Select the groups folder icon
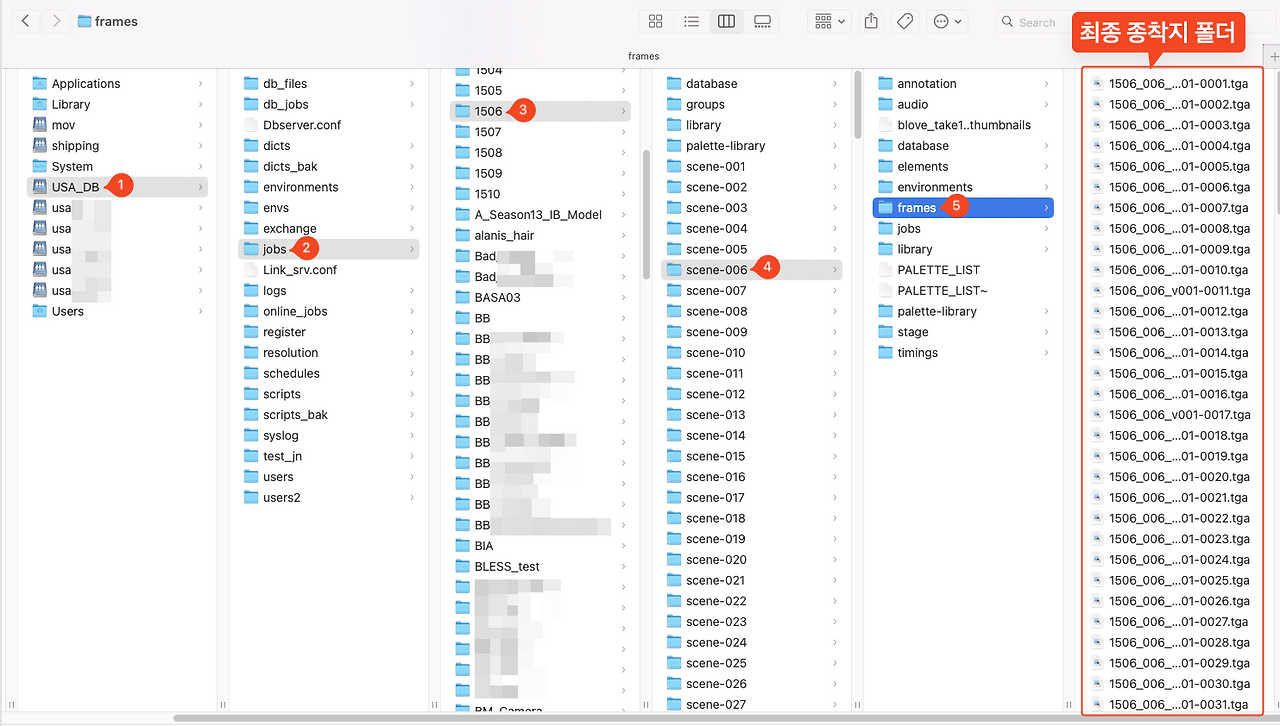1280x726 pixels. (674, 104)
